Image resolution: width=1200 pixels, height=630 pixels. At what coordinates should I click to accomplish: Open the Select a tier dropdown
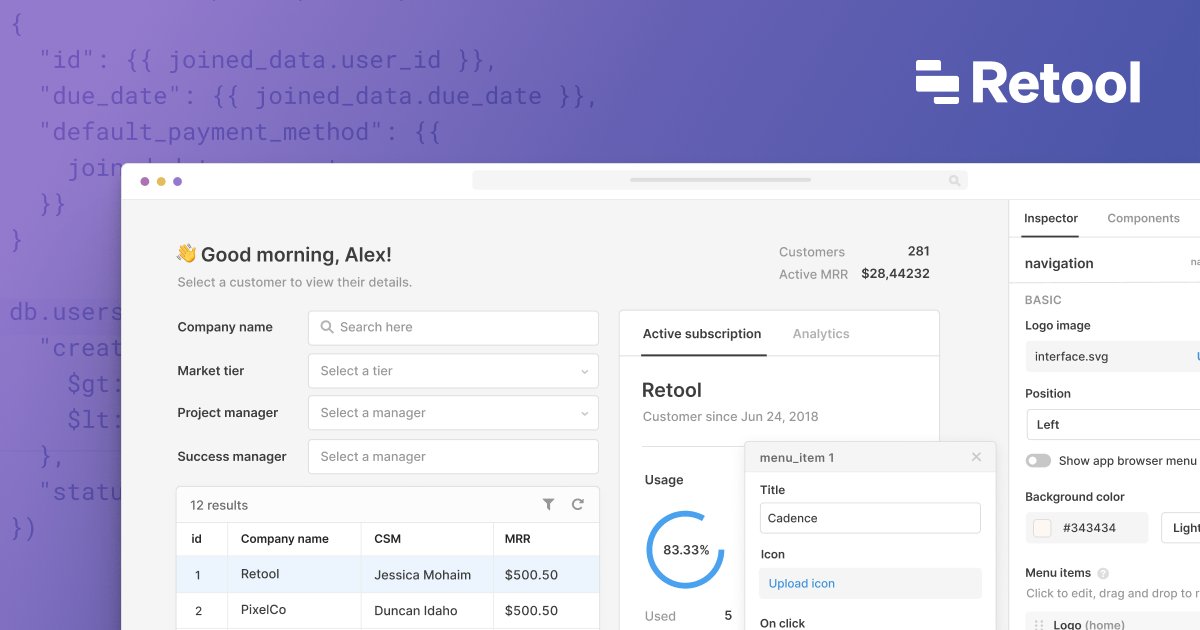point(452,370)
